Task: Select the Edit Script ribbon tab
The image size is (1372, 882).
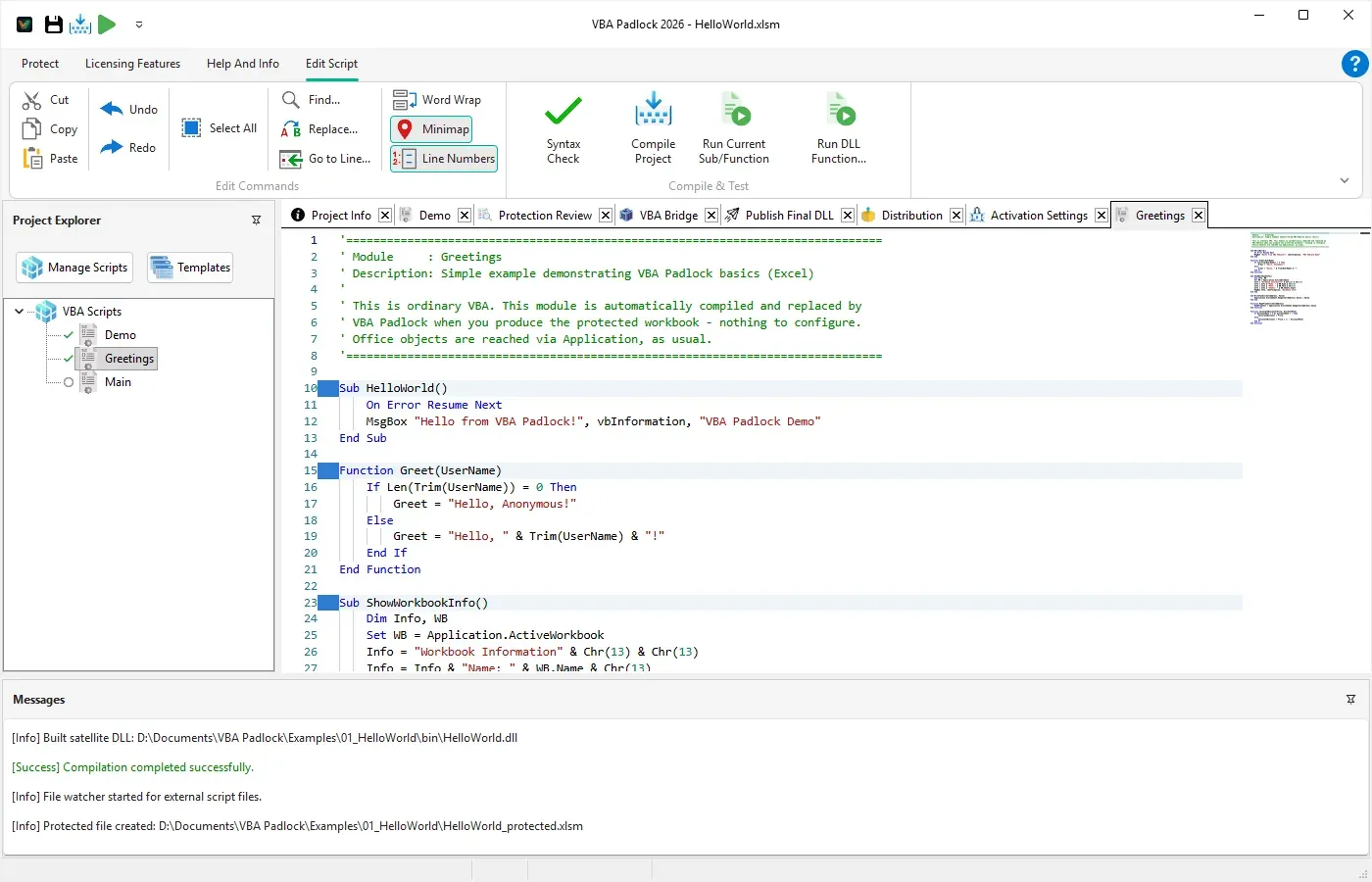Action: pos(332,64)
